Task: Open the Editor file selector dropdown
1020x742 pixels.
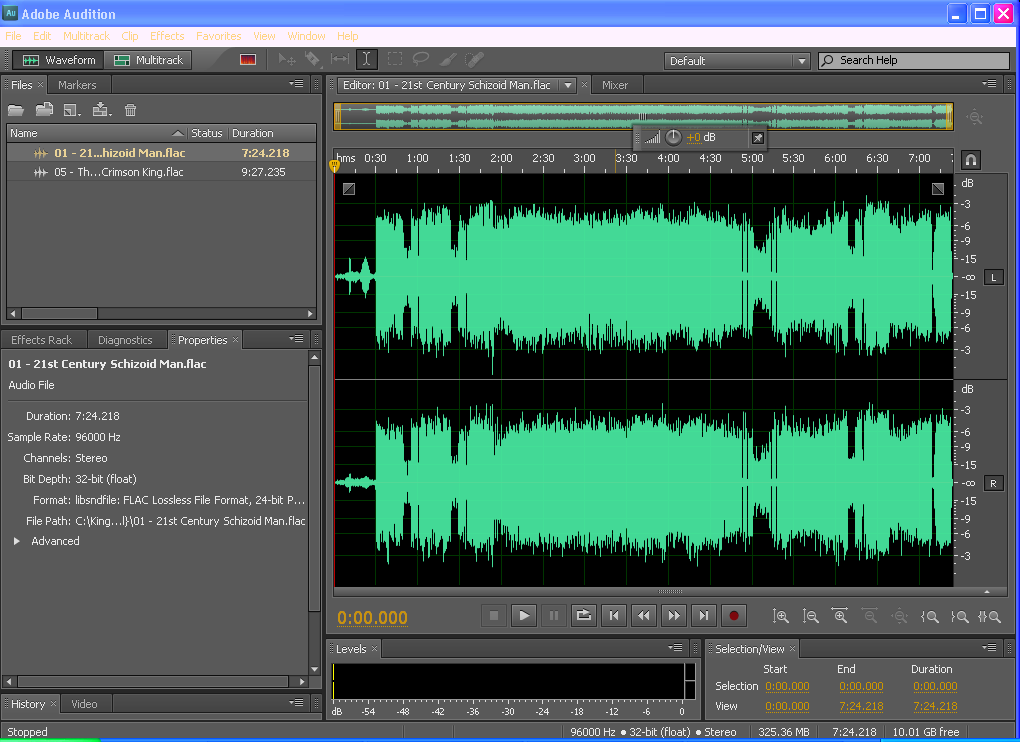Action: pyautogui.click(x=568, y=86)
